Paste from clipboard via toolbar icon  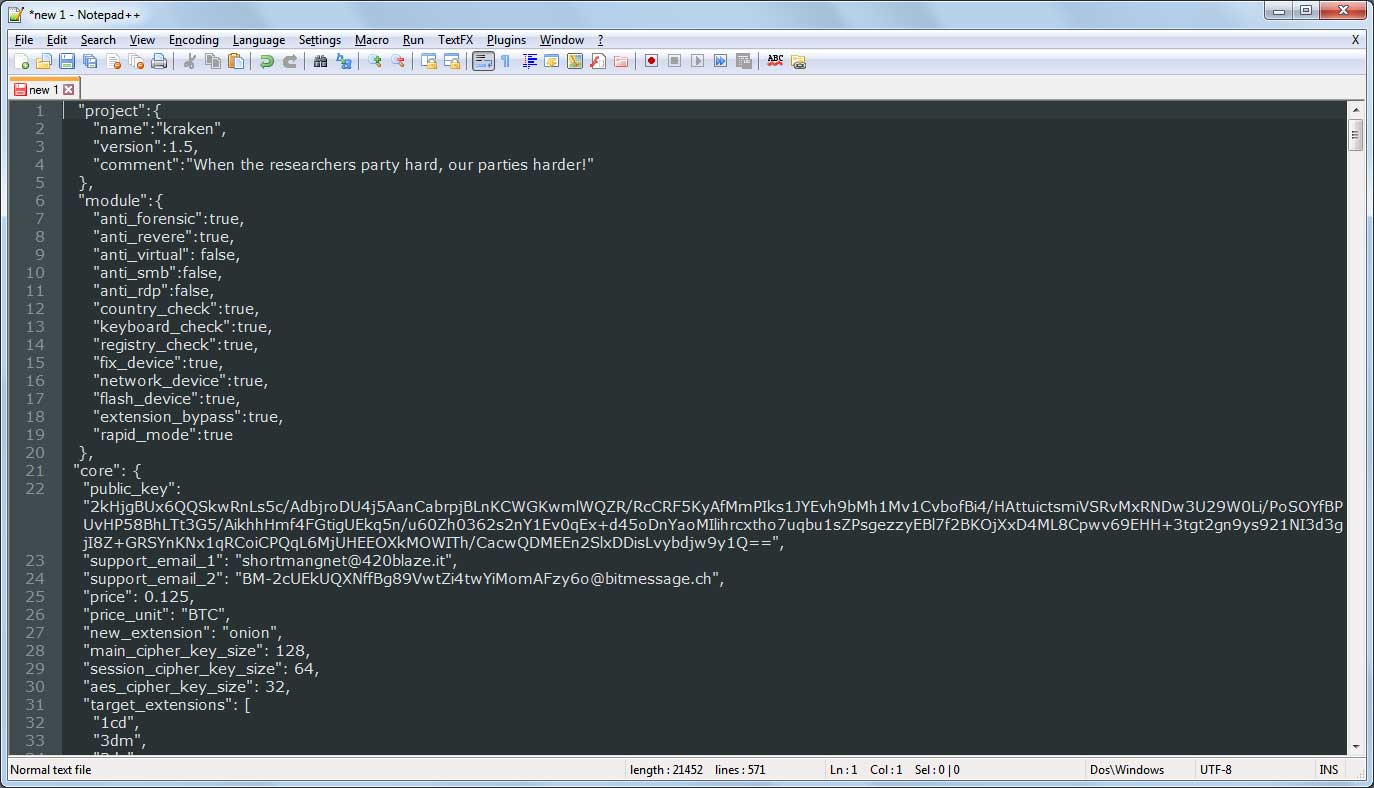point(235,61)
